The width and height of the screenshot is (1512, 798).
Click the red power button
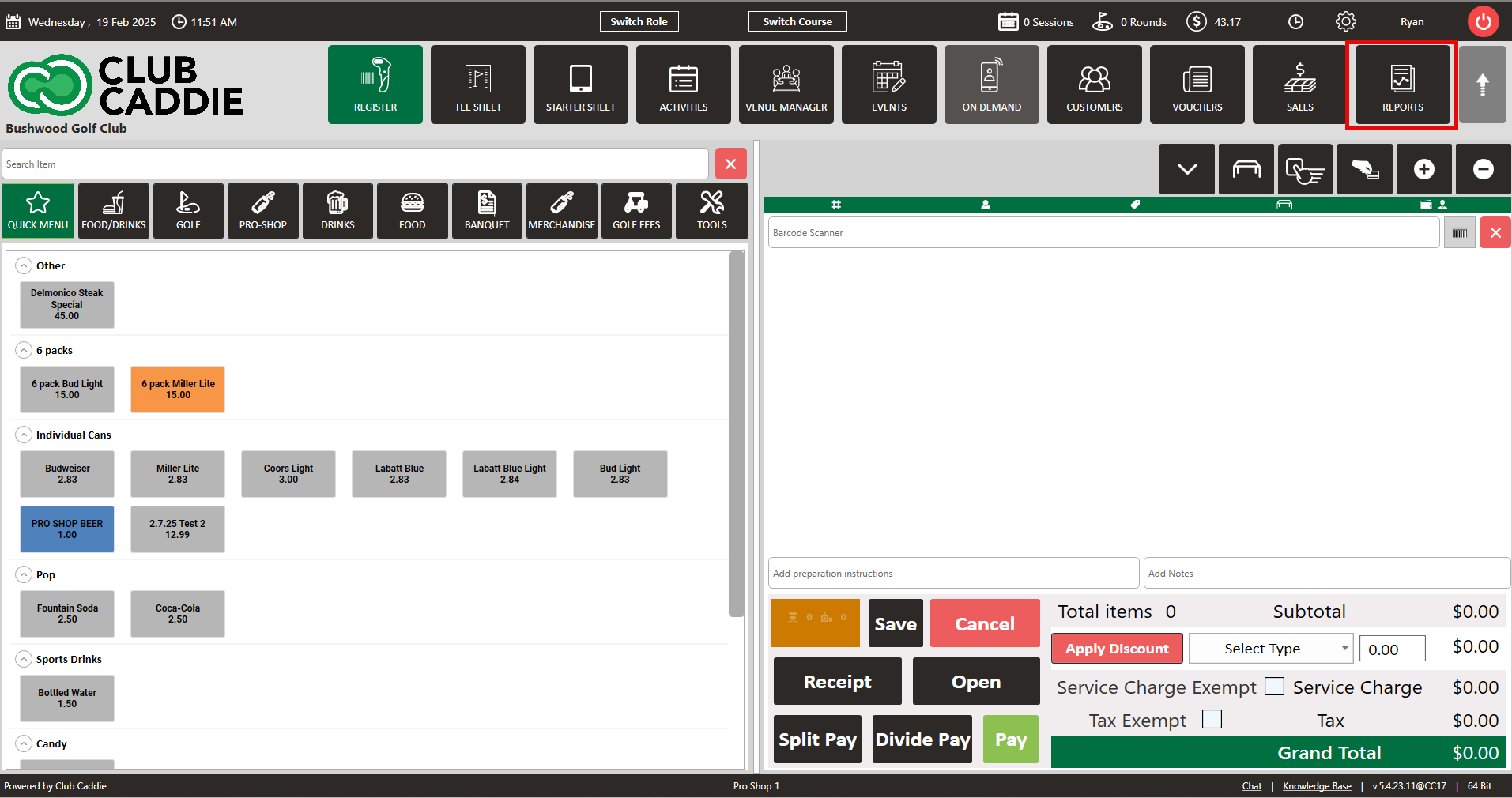pos(1483,22)
